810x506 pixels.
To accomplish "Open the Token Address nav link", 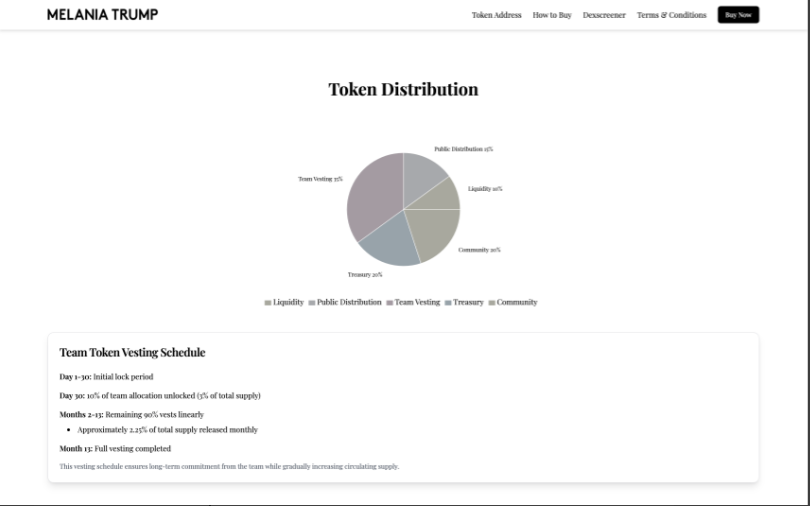I will 496,15.
